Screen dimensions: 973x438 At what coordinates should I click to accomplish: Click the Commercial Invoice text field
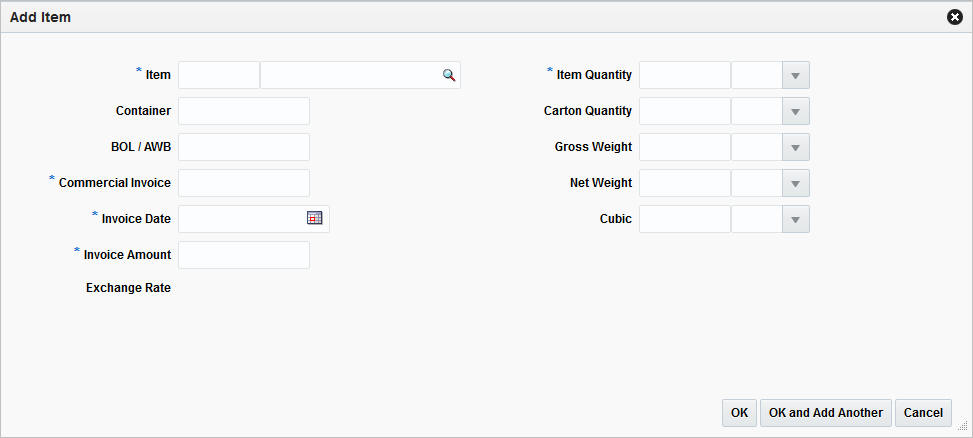point(244,183)
